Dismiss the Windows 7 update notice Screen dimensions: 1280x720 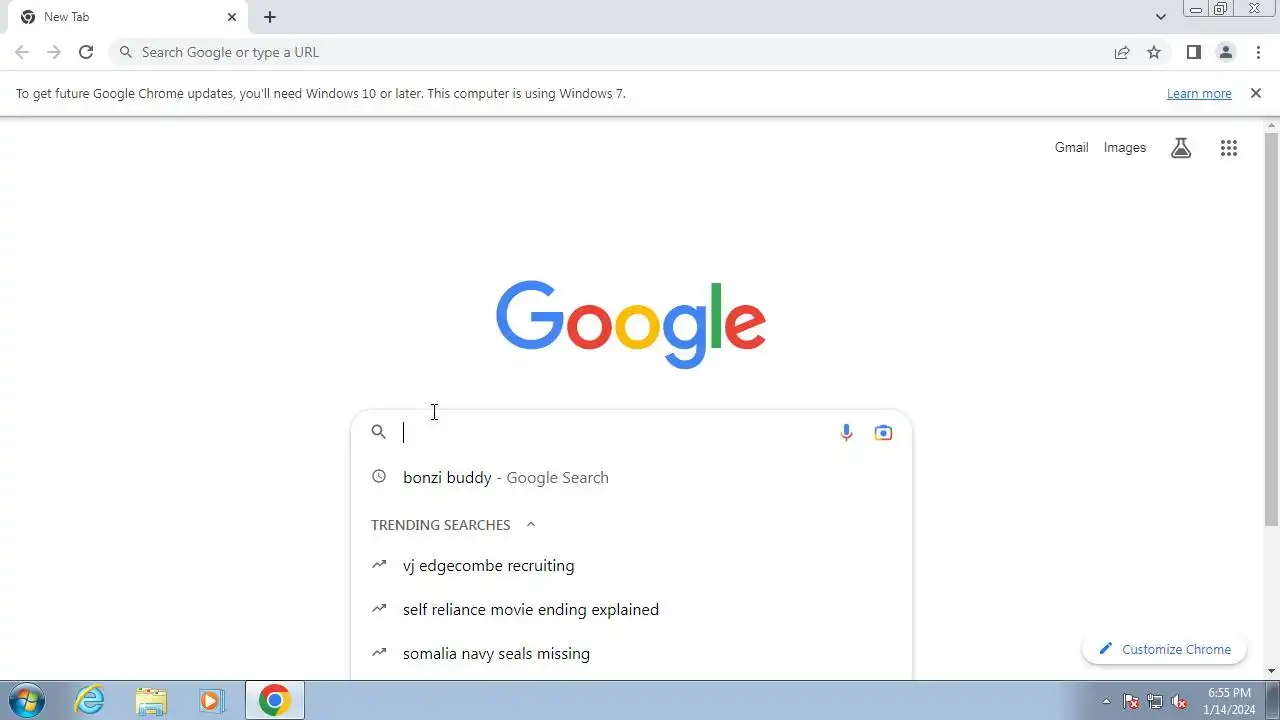click(x=1256, y=93)
